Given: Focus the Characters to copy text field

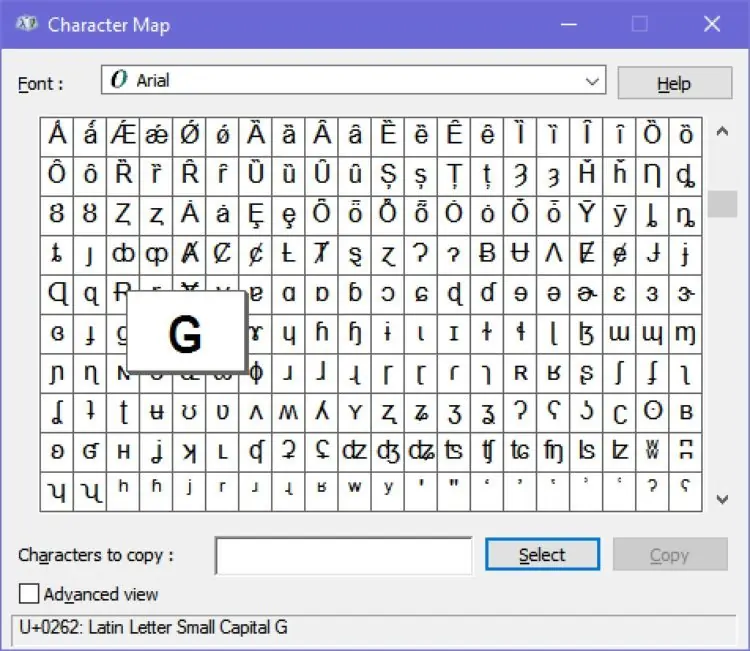Looking at the screenshot, I should click(x=343, y=555).
